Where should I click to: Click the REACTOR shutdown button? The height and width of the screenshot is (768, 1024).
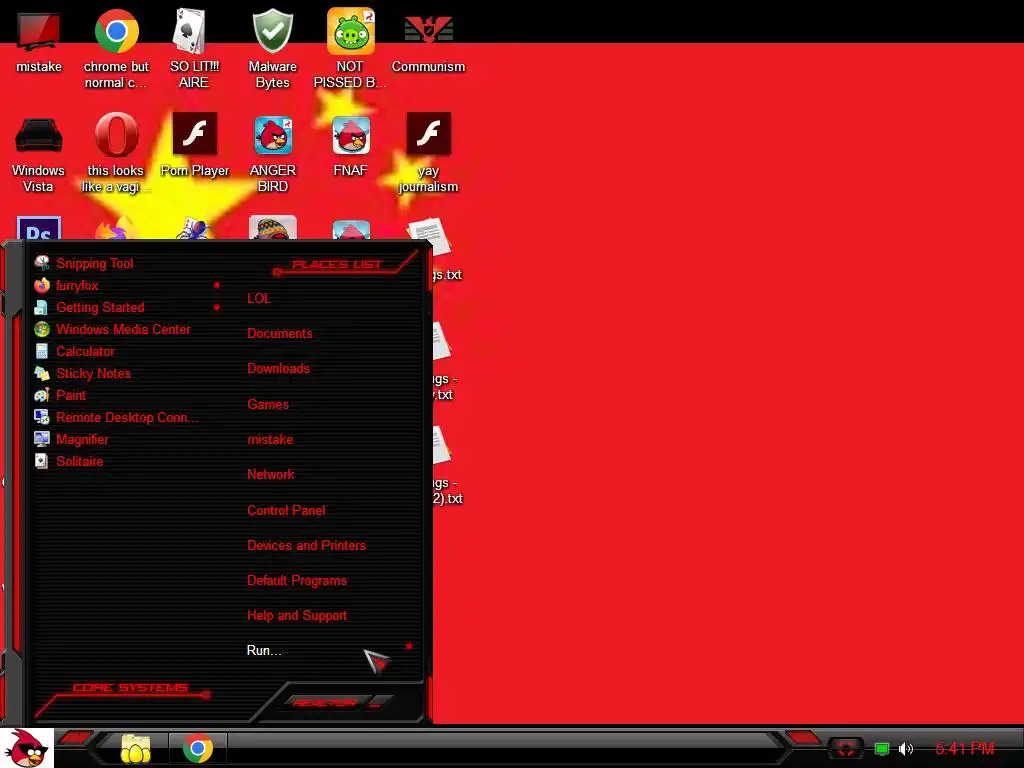coord(325,703)
